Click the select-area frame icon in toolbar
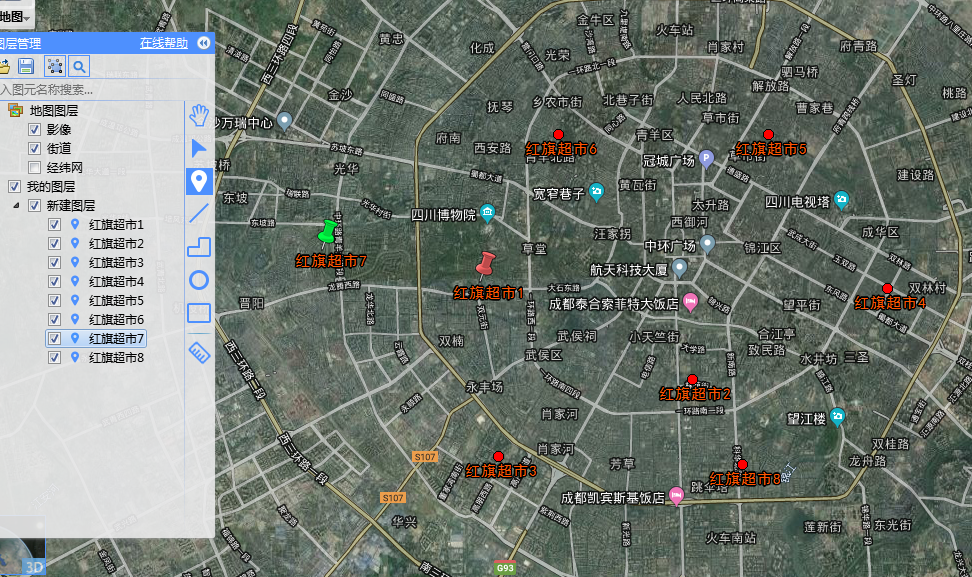 point(55,66)
